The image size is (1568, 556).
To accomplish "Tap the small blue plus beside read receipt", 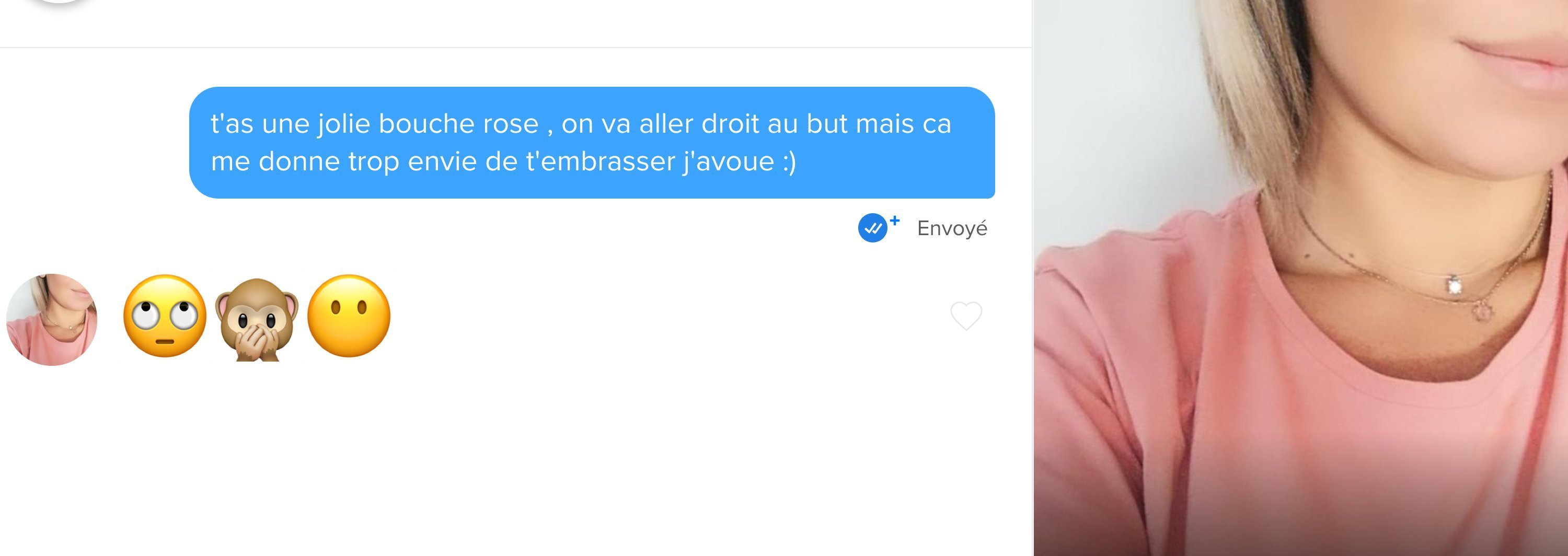I will 894,221.
